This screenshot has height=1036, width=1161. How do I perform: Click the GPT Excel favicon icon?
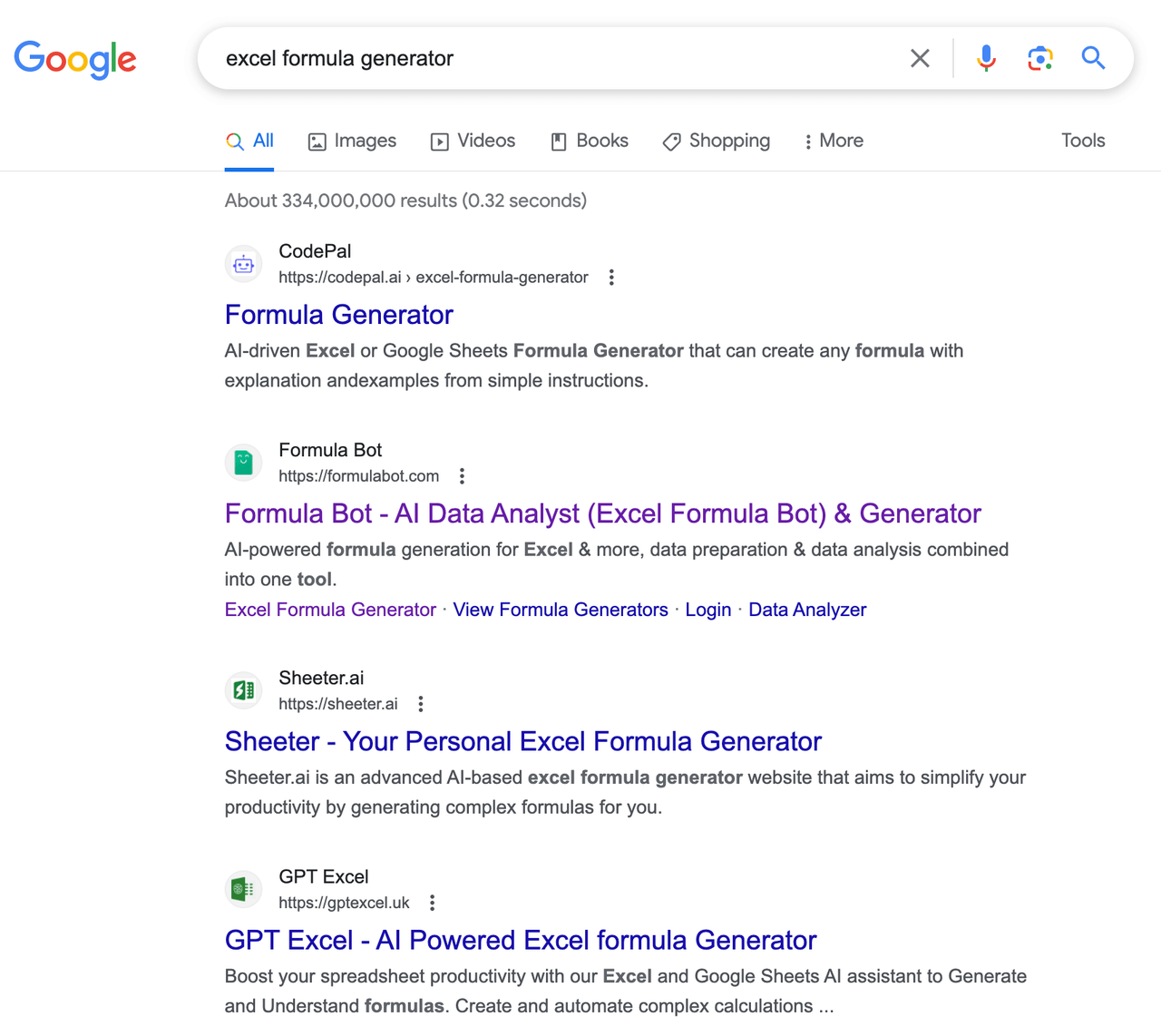(x=244, y=889)
